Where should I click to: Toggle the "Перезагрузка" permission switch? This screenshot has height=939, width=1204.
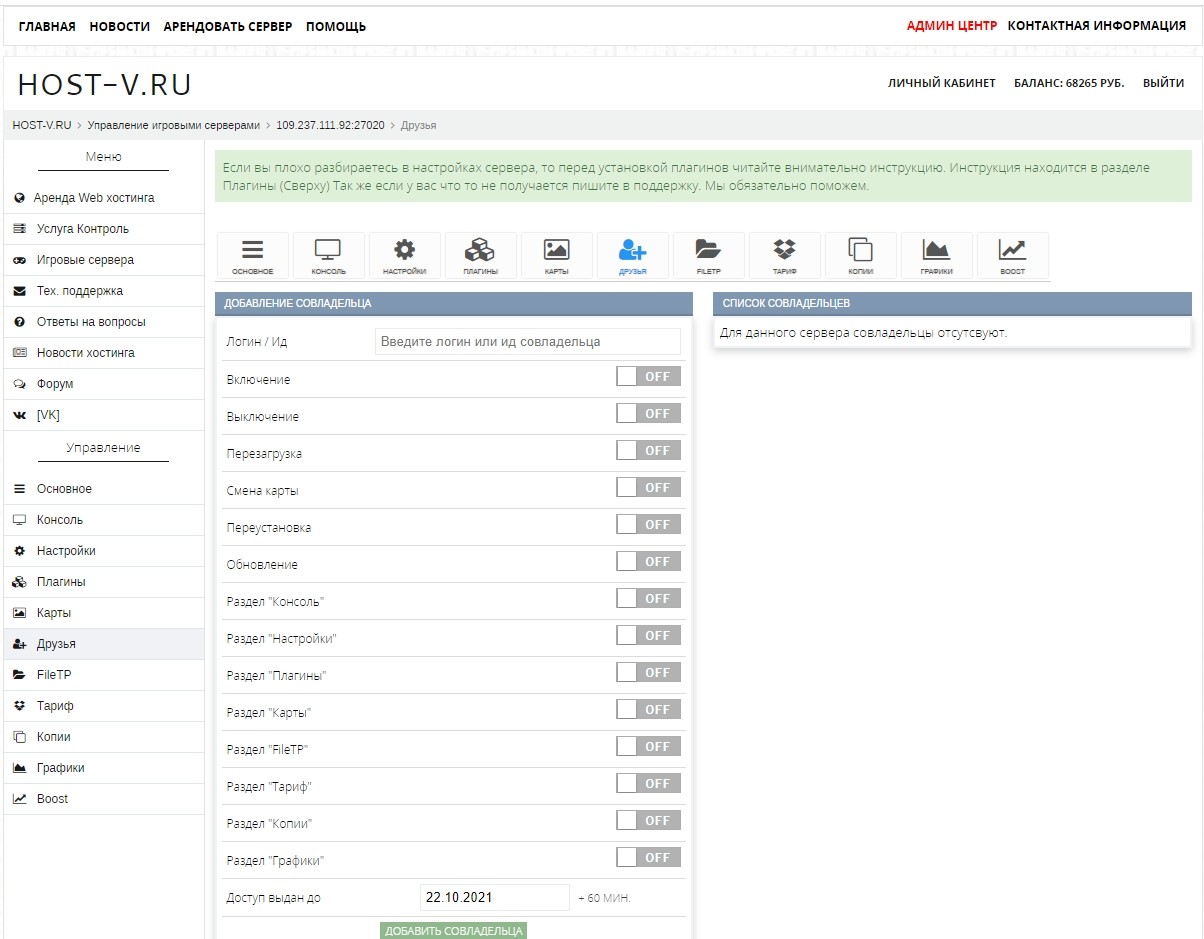coord(648,451)
